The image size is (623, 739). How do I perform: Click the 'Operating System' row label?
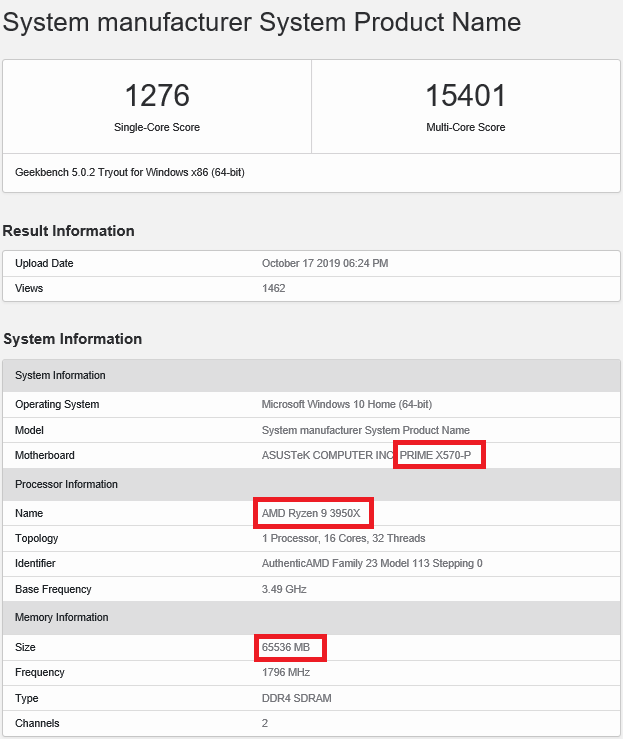tap(57, 404)
